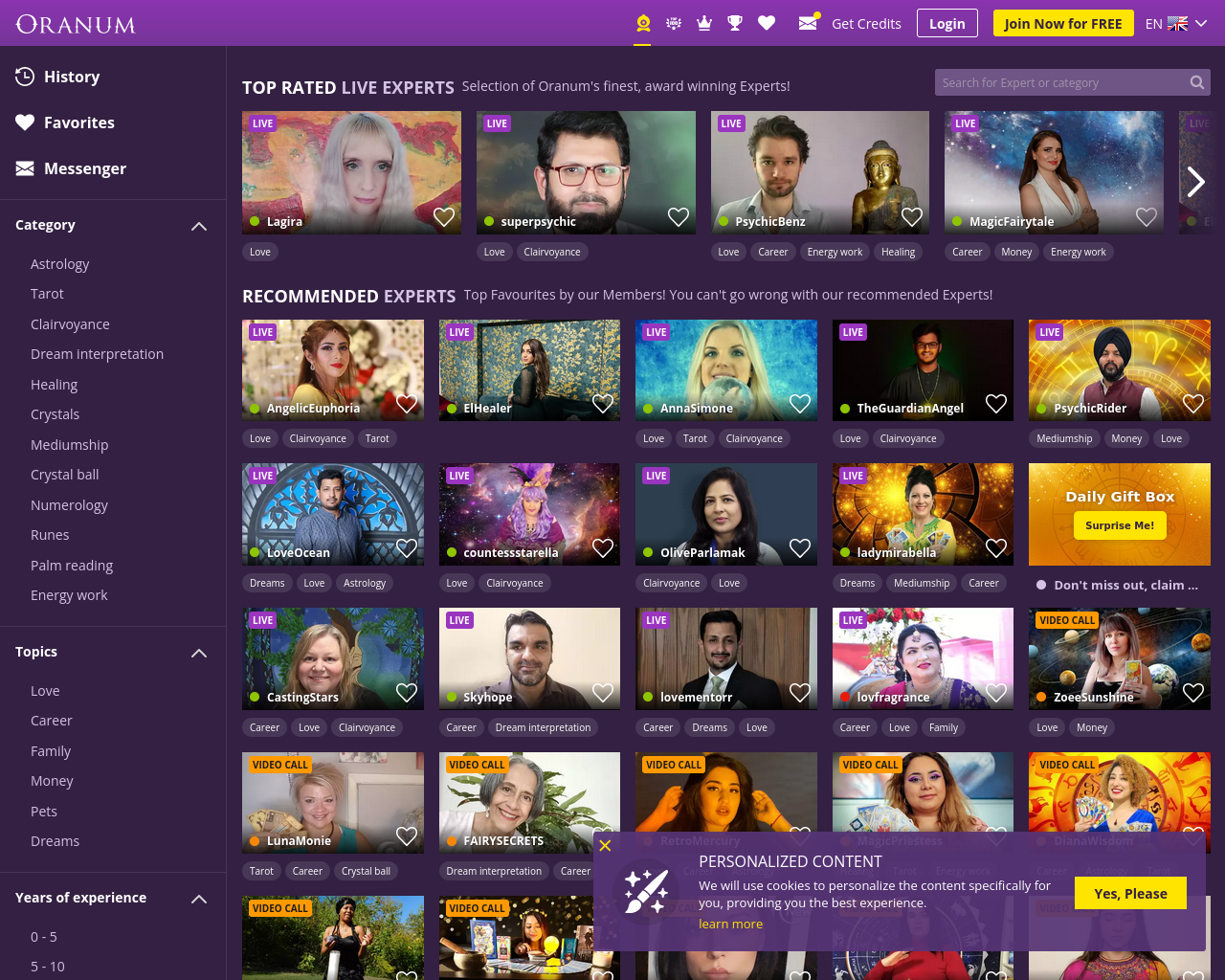The height and width of the screenshot is (980, 1225).
Task: Favorite Skyhope with the heart icon
Action: (x=603, y=693)
